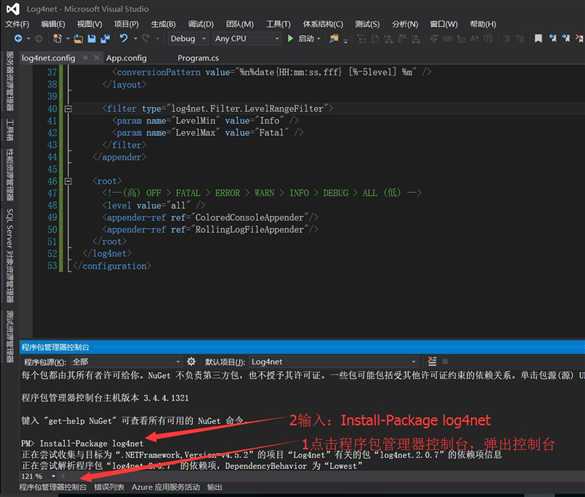Collapse the filter block at line 40
Screen dimensions: 585x497
point(68,109)
